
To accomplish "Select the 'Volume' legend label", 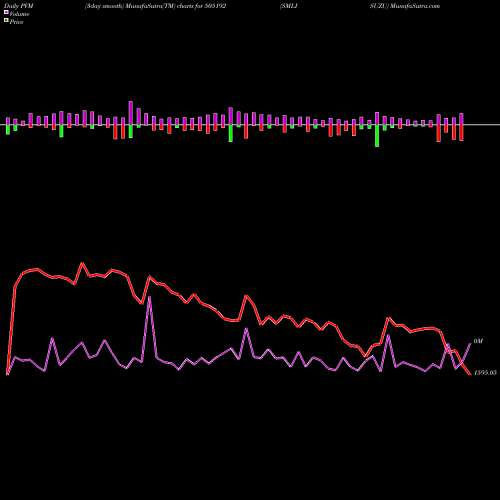I will (19, 14).
